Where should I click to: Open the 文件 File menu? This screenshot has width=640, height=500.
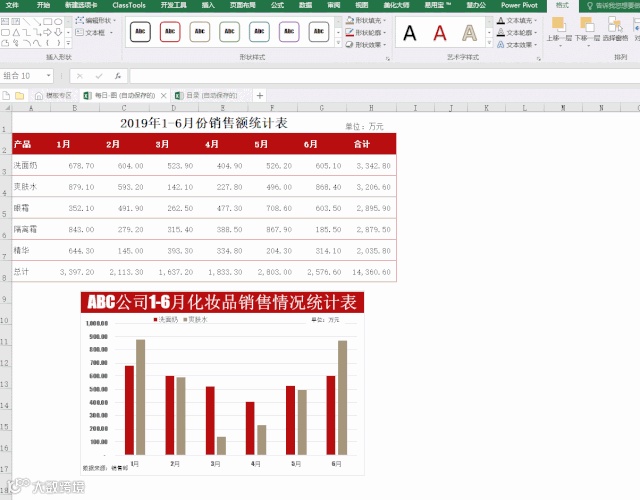12,5
